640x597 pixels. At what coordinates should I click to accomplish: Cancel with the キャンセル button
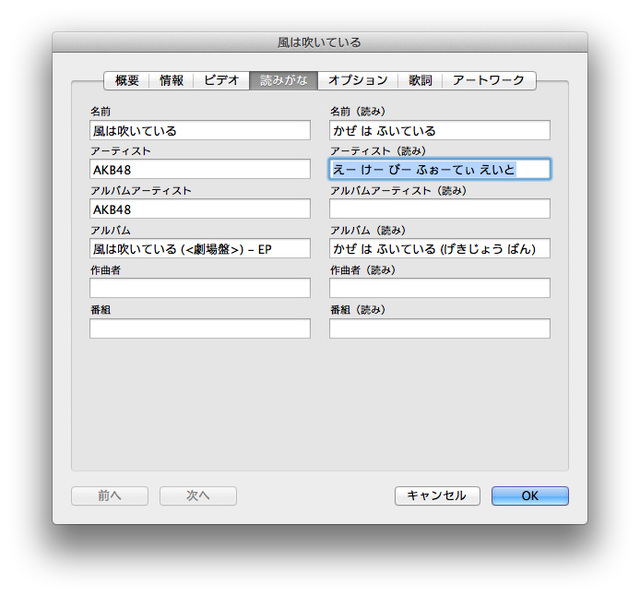point(437,496)
